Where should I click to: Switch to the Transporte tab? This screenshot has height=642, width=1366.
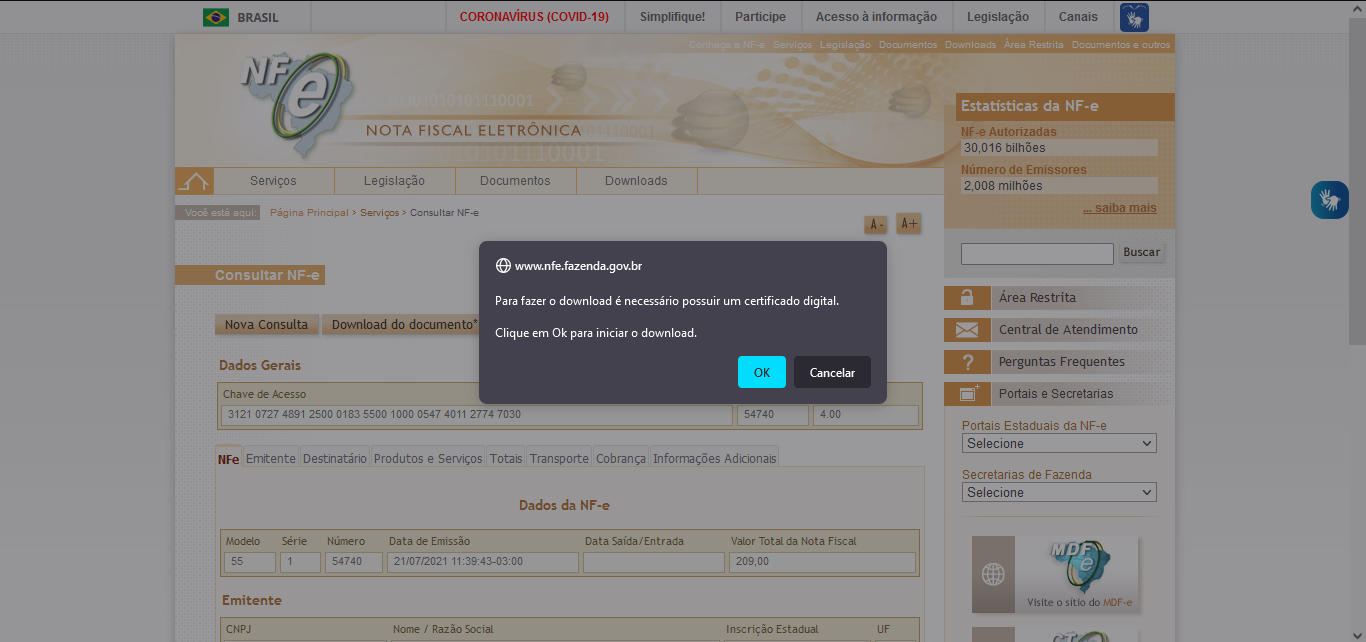click(x=559, y=458)
